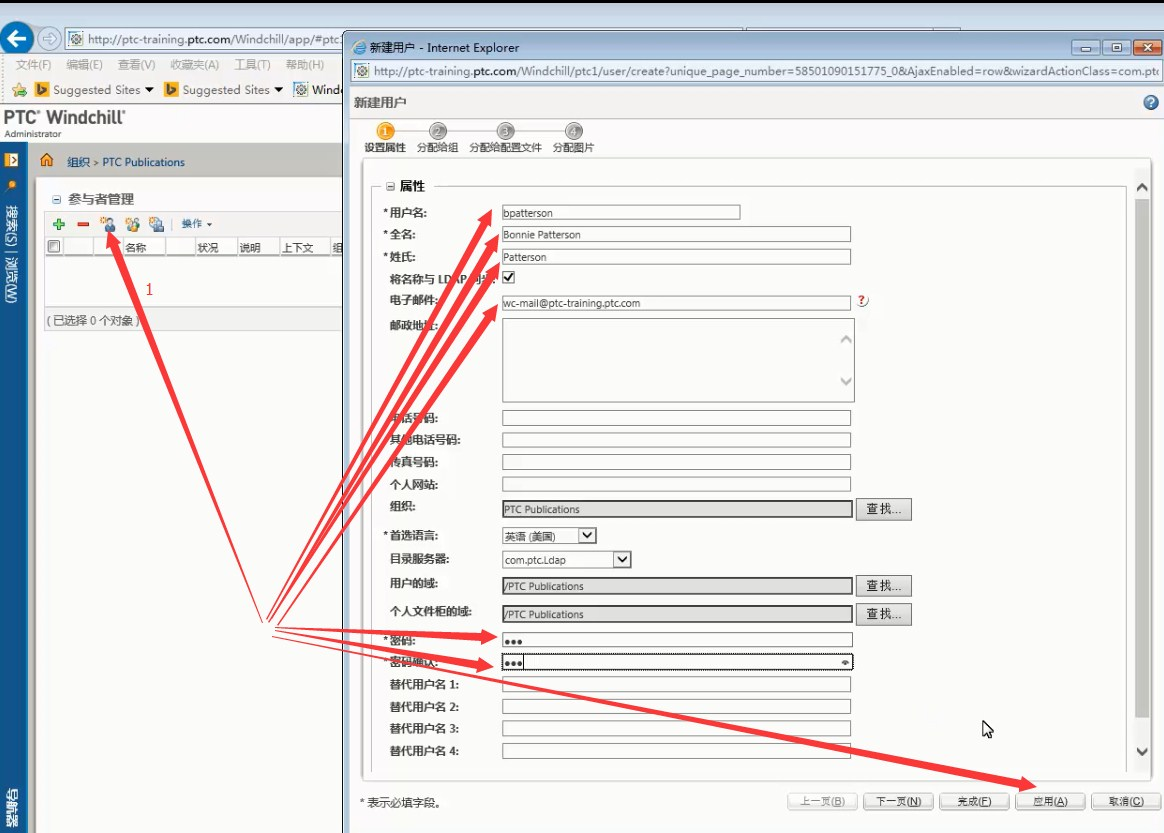Collapse the 参与者管理 section

pos(56,199)
